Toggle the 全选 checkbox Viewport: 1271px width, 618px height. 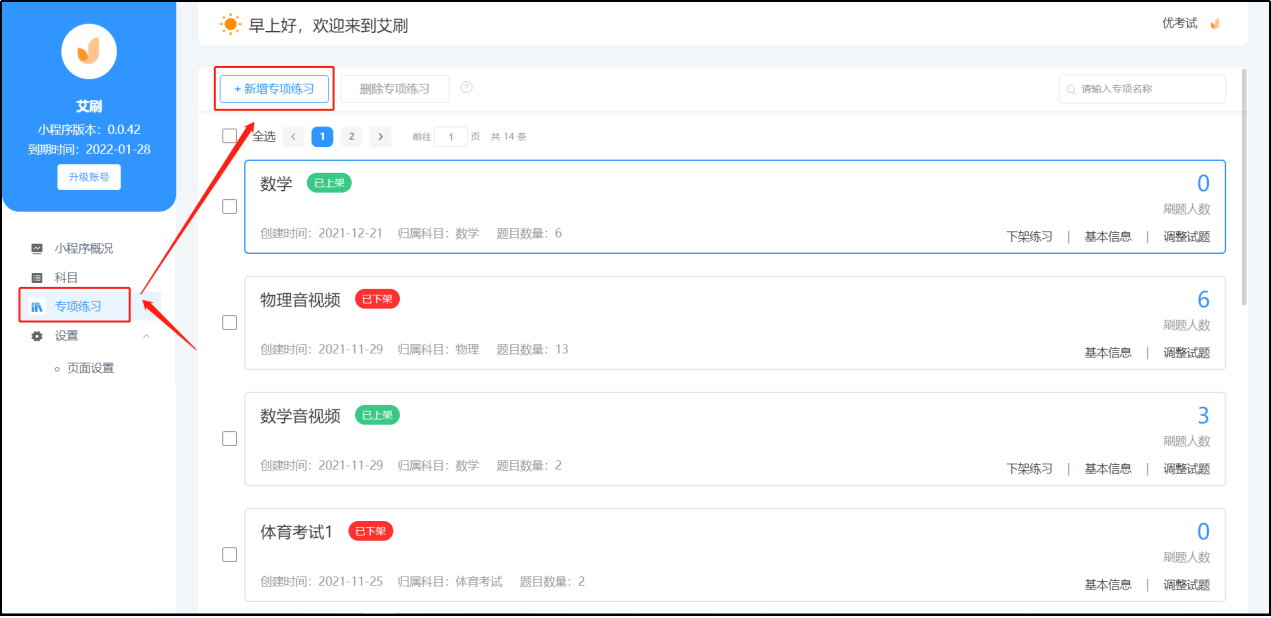230,136
